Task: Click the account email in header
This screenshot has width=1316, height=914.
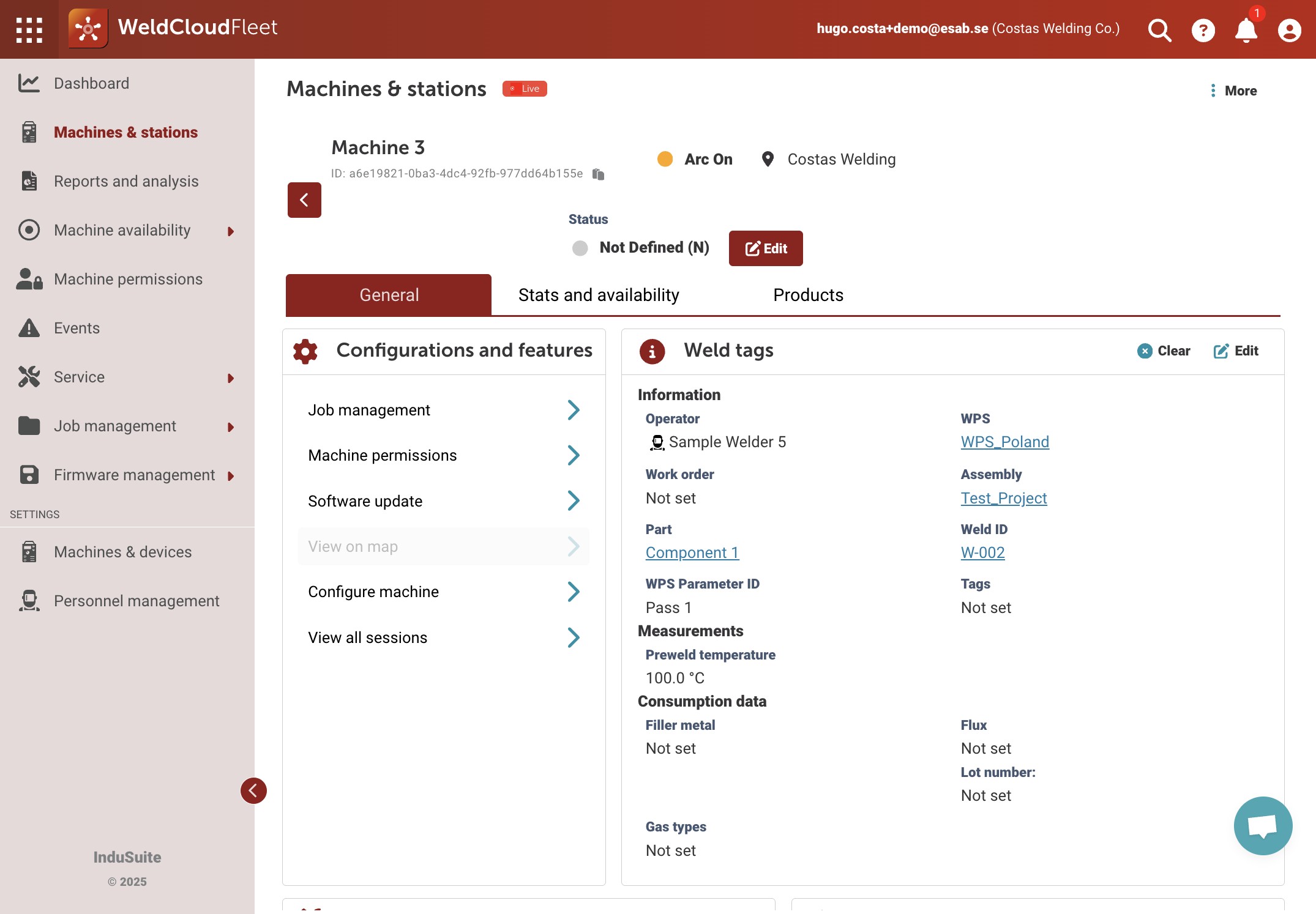Action: [902, 29]
